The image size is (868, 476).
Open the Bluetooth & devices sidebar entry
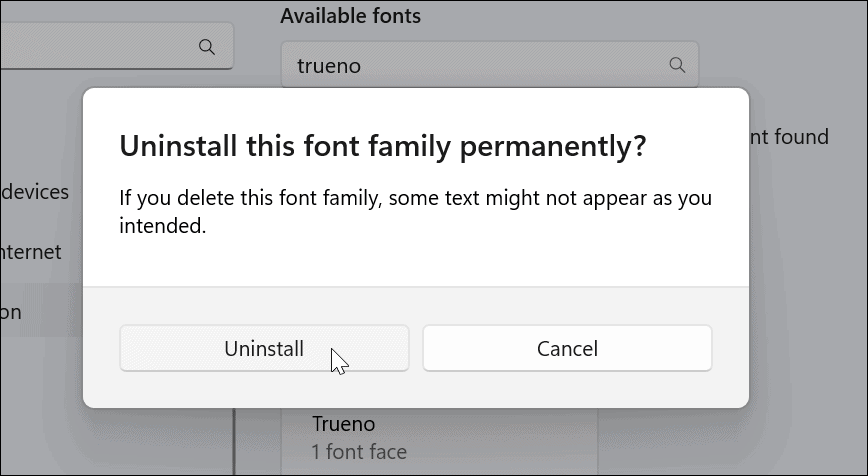[36, 190]
